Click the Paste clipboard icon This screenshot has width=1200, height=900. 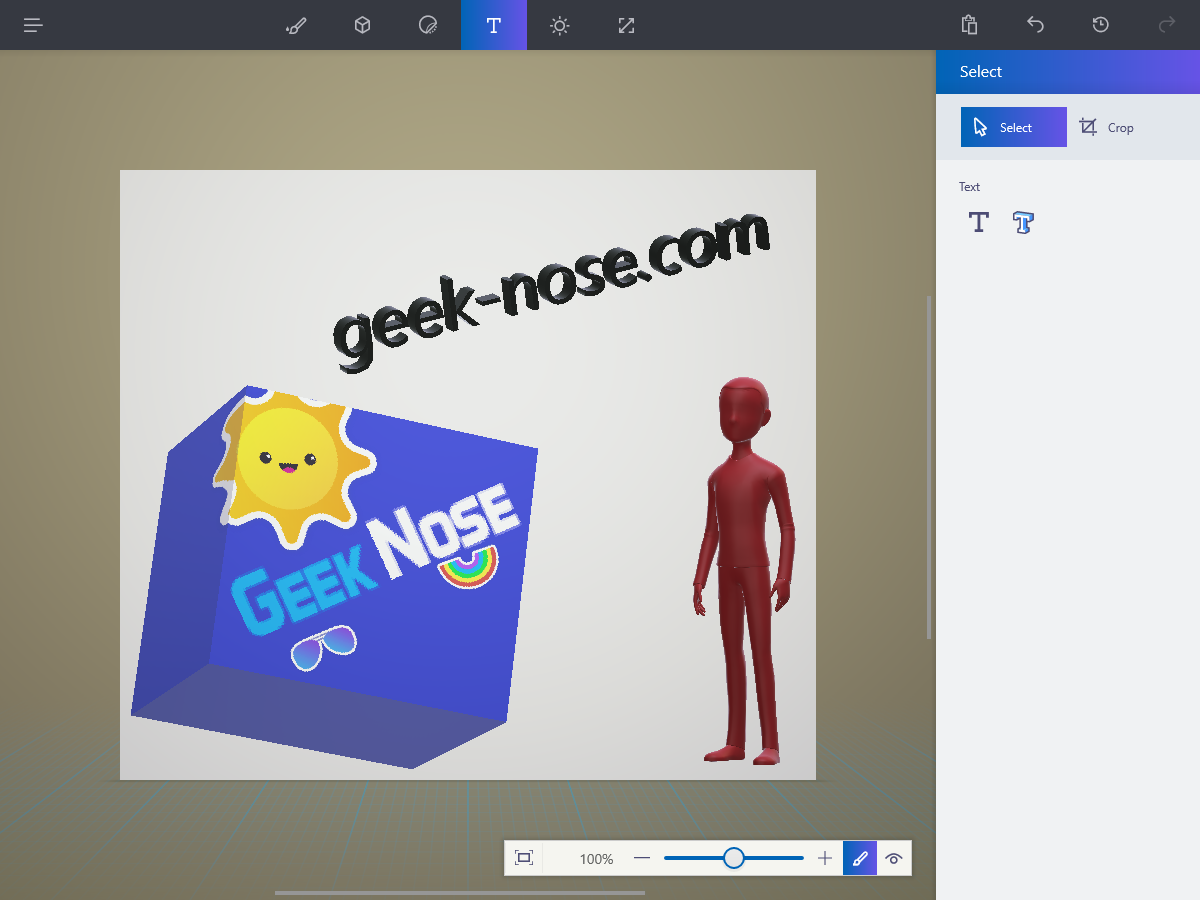[969, 25]
